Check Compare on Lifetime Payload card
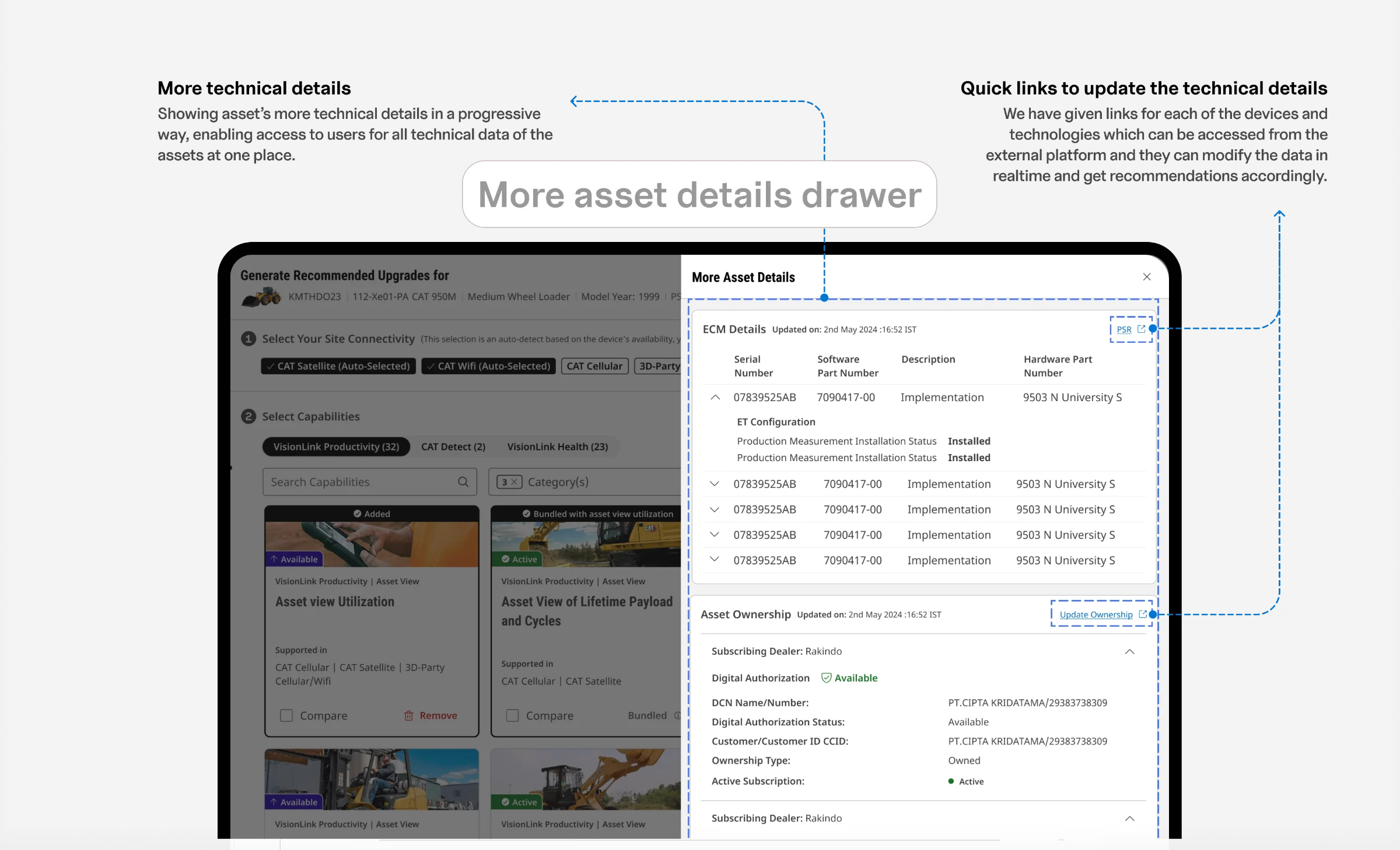The width and height of the screenshot is (1400, 850). click(x=512, y=715)
